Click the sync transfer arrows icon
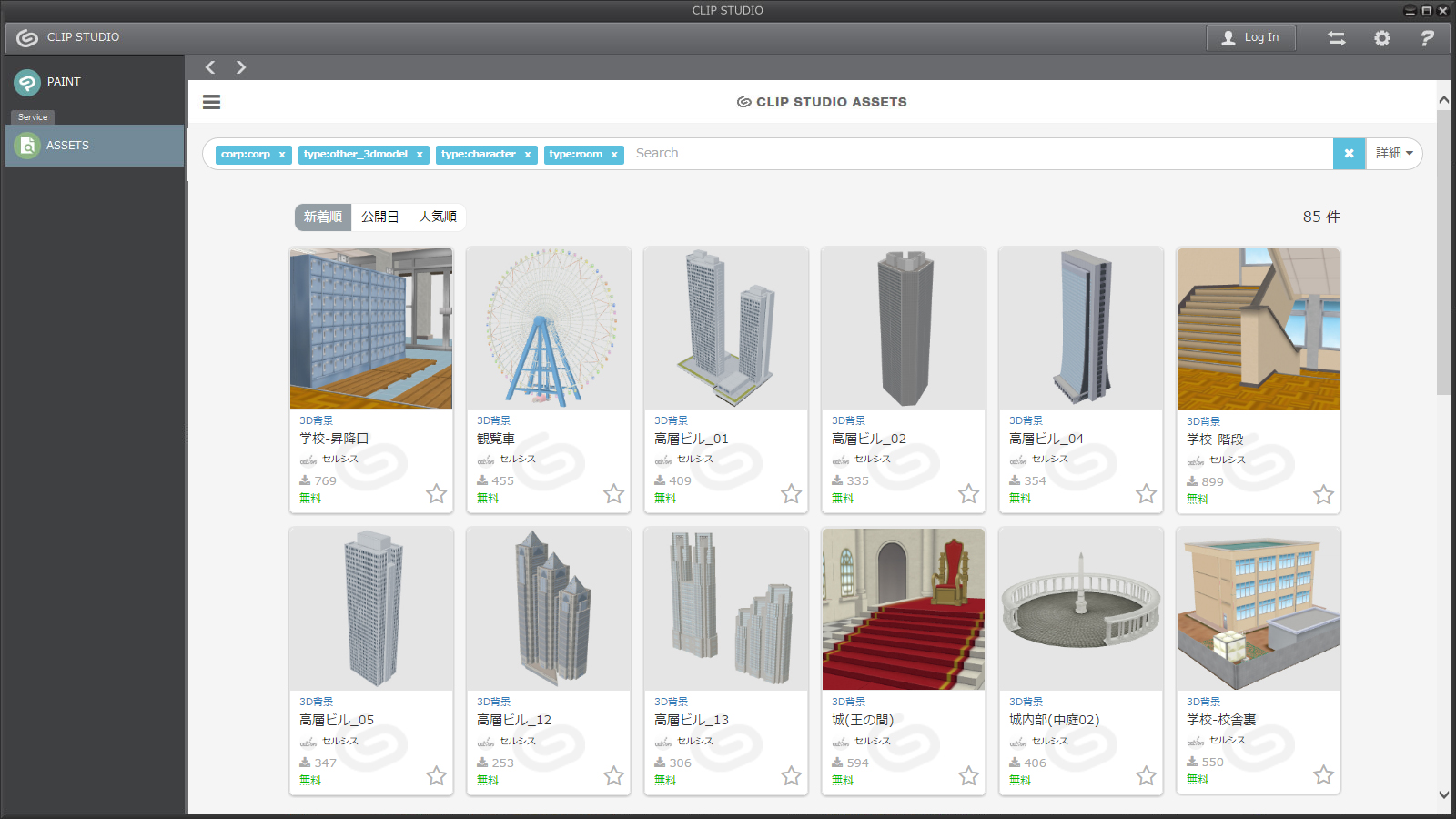The height and width of the screenshot is (819, 1456). [1336, 38]
